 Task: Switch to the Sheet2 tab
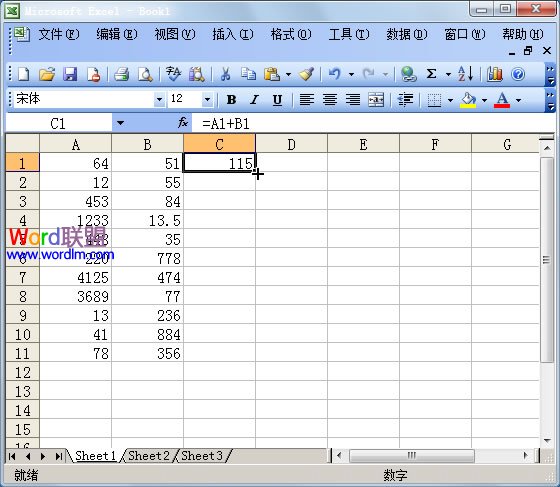click(x=149, y=456)
